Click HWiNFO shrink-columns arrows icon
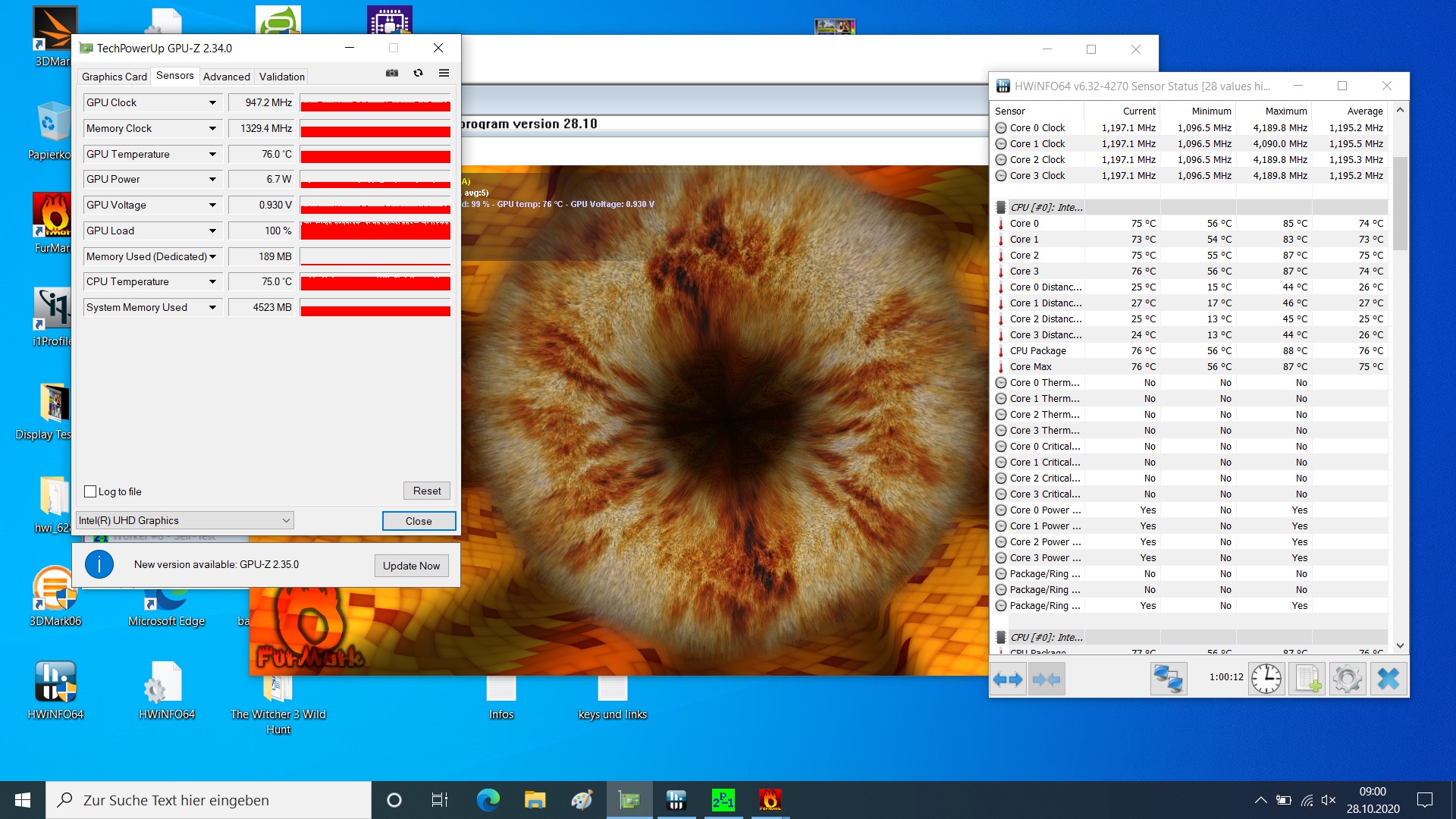This screenshot has height=819, width=1456. click(1046, 679)
